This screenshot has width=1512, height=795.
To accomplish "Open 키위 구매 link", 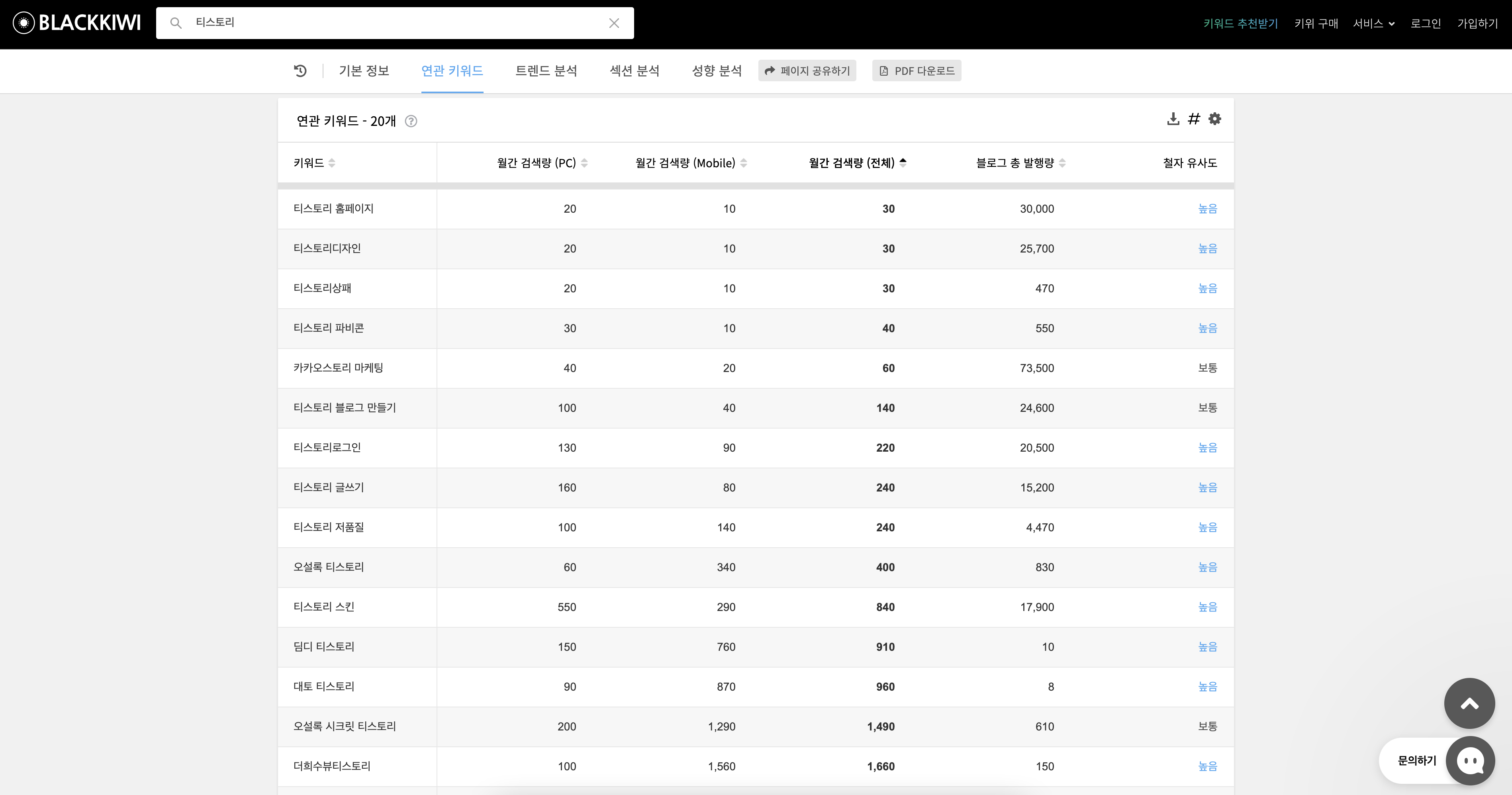I will (1316, 23).
